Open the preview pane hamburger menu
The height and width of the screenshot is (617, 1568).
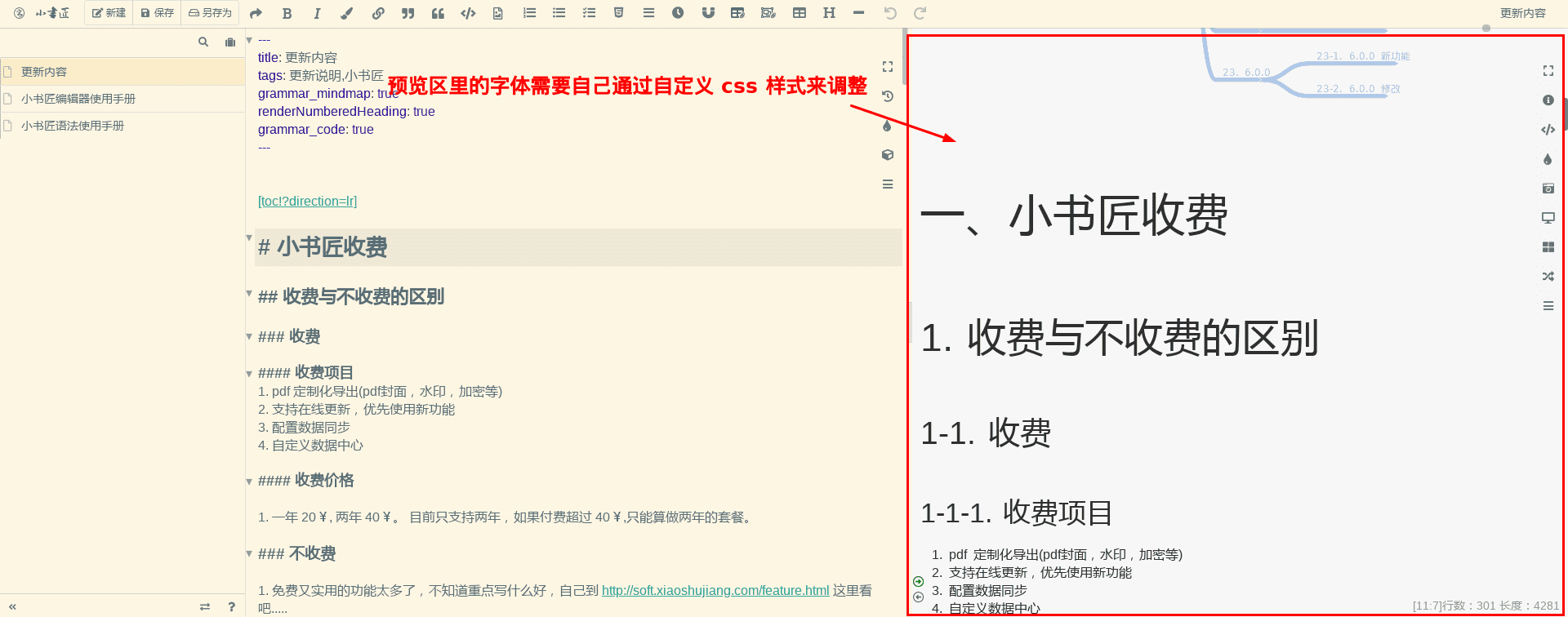pyautogui.click(x=1548, y=306)
